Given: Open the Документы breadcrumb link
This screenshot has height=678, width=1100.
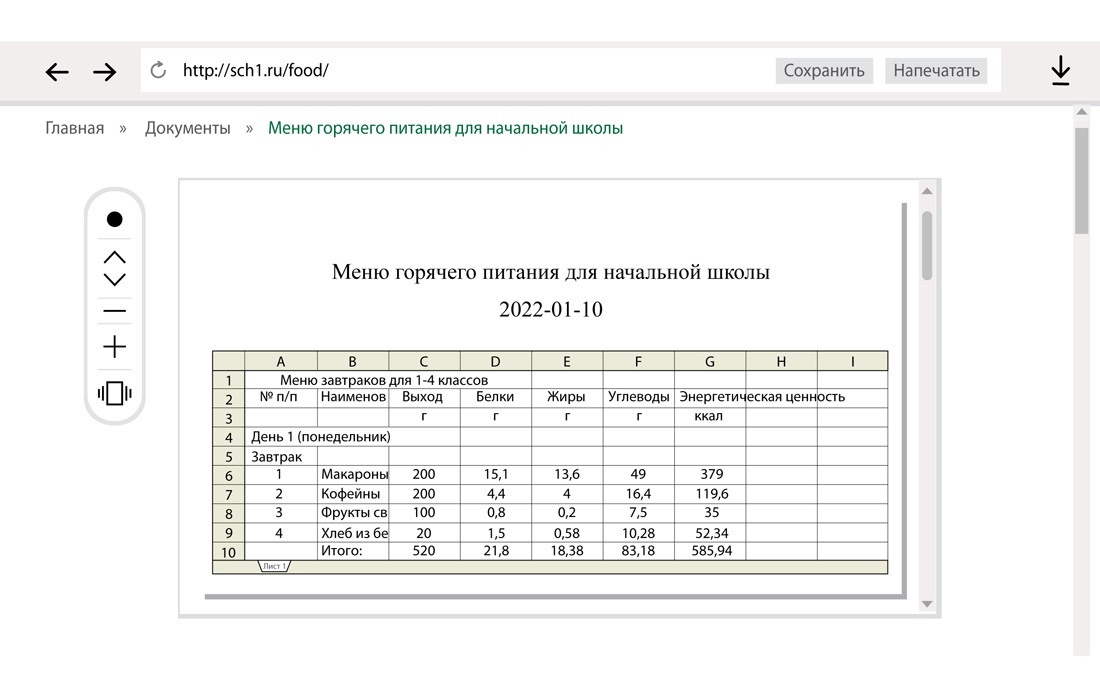Looking at the screenshot, I should [187, 128].
